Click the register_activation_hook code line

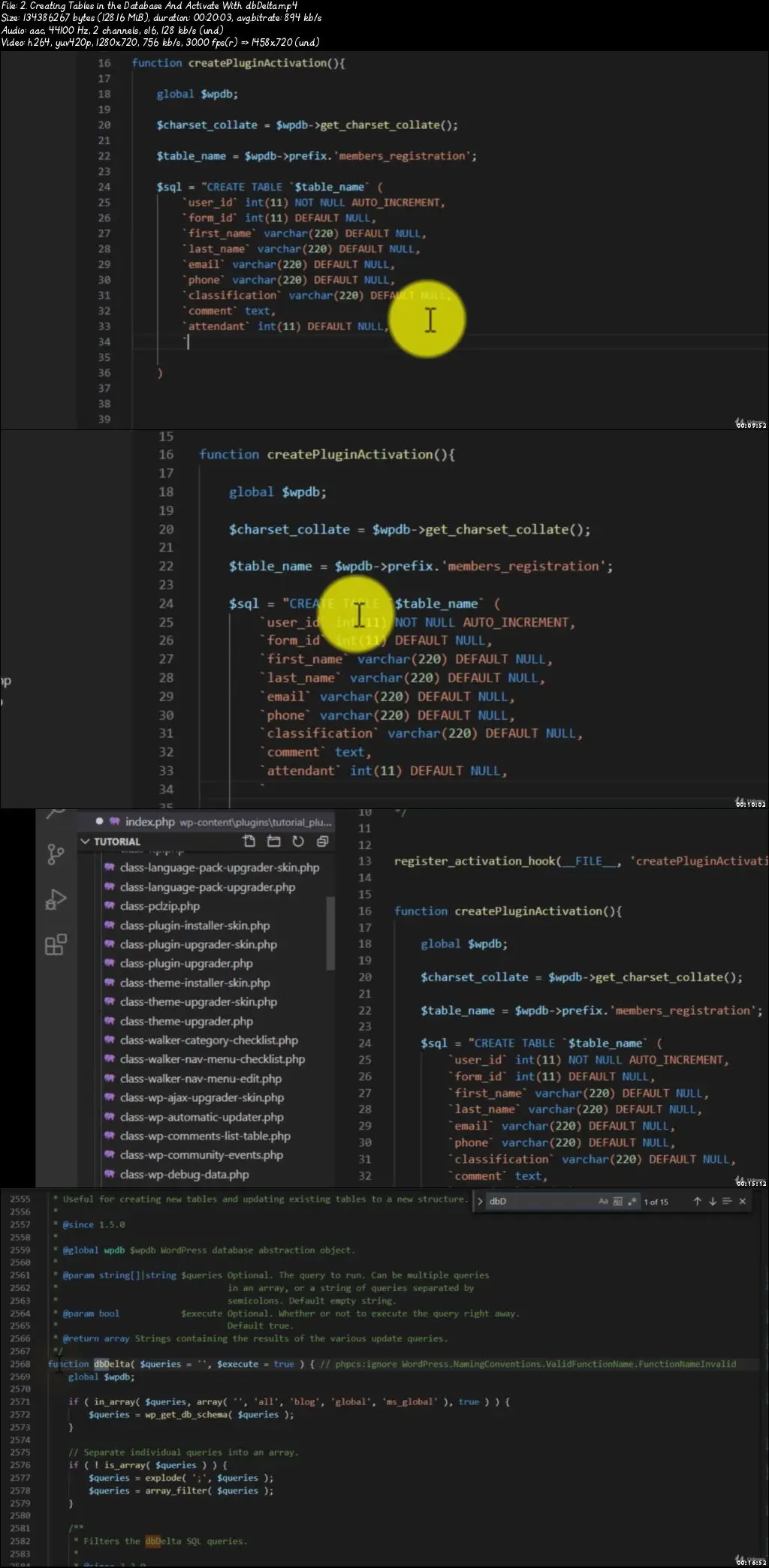point(581,861)
